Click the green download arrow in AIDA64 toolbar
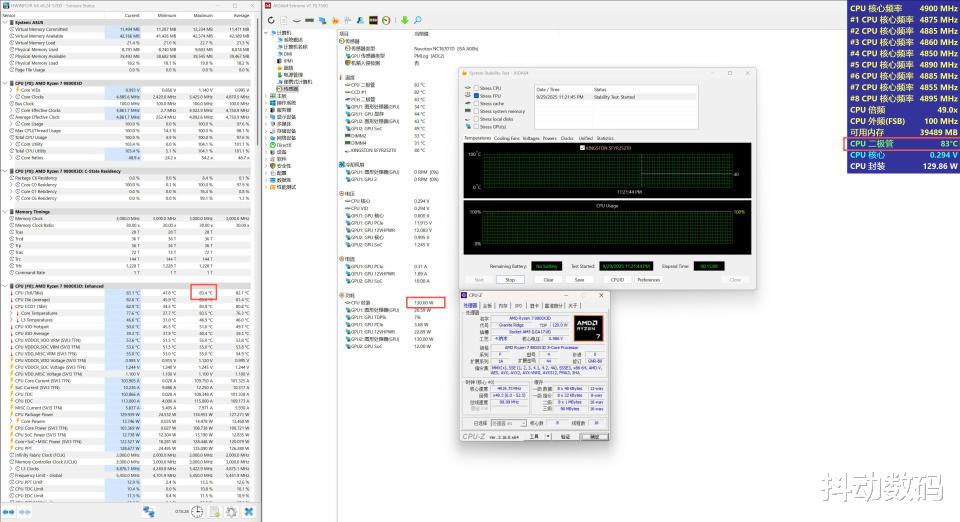This screenshot has width=960, height=522. [x=403, y=19]
